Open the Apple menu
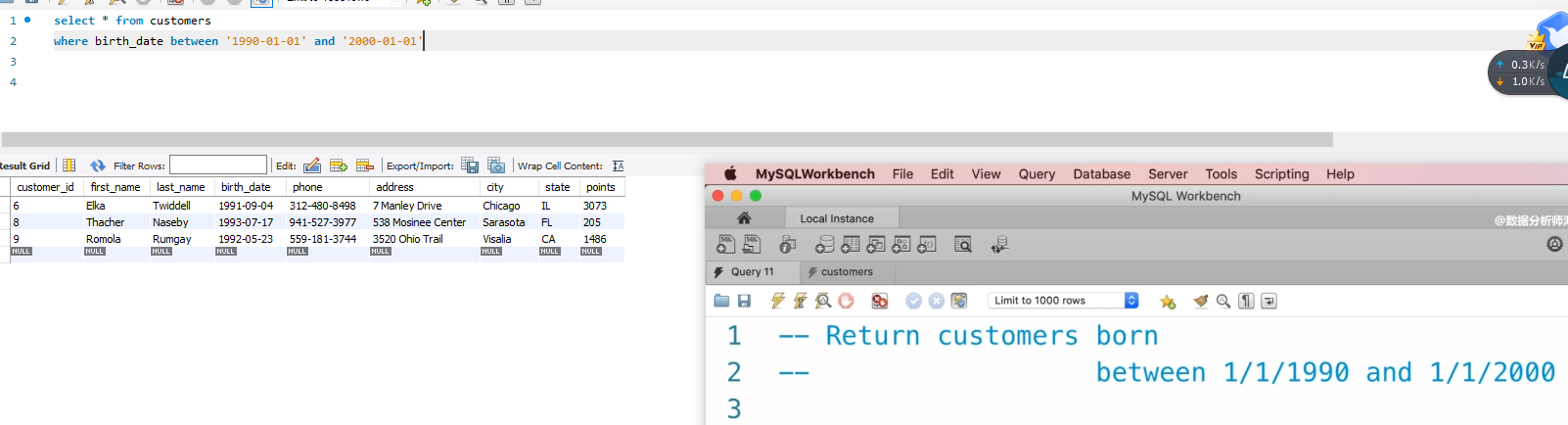Image resolution: width=1568 pixels, height=425 pixels. coord(729,173)
